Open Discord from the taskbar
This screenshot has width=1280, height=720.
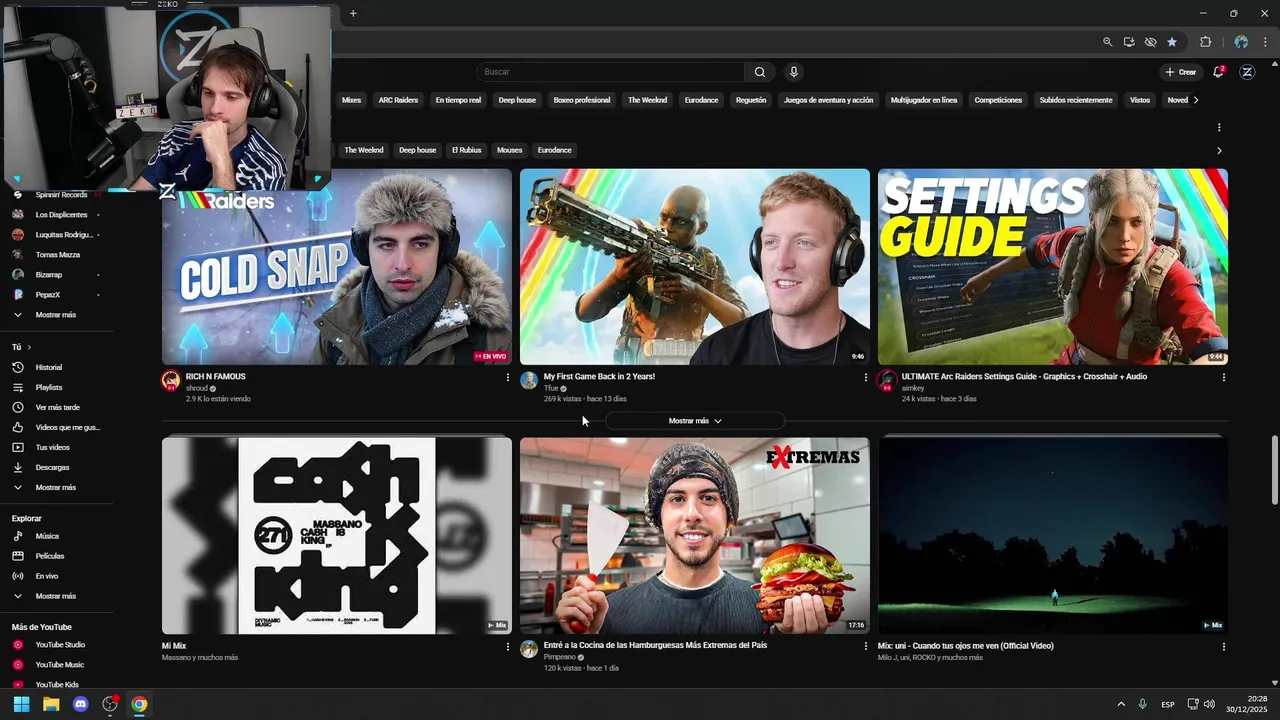pyautogui.click(x=81, y=704)
